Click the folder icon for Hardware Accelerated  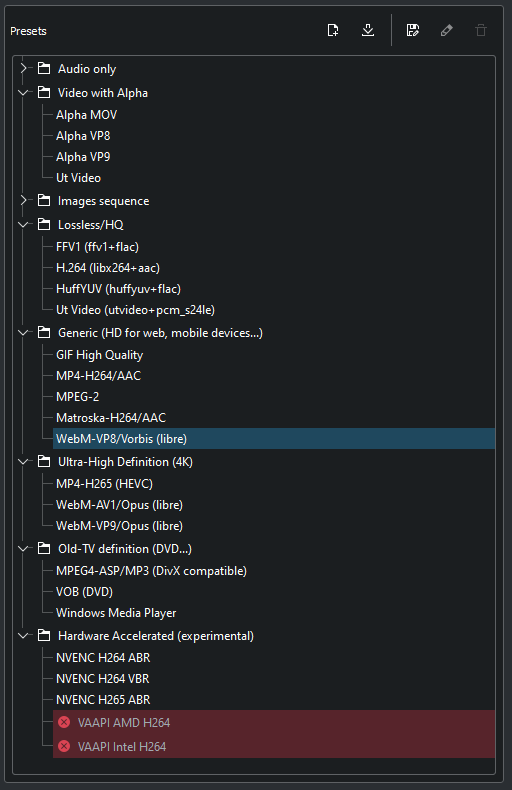pyautogui.click(x=44, y=635)
